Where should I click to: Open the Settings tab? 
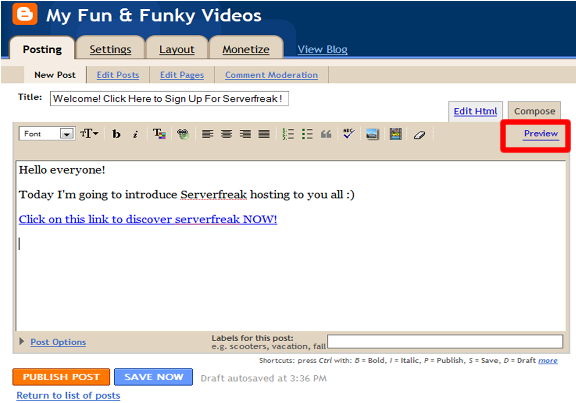coord(110,49)
